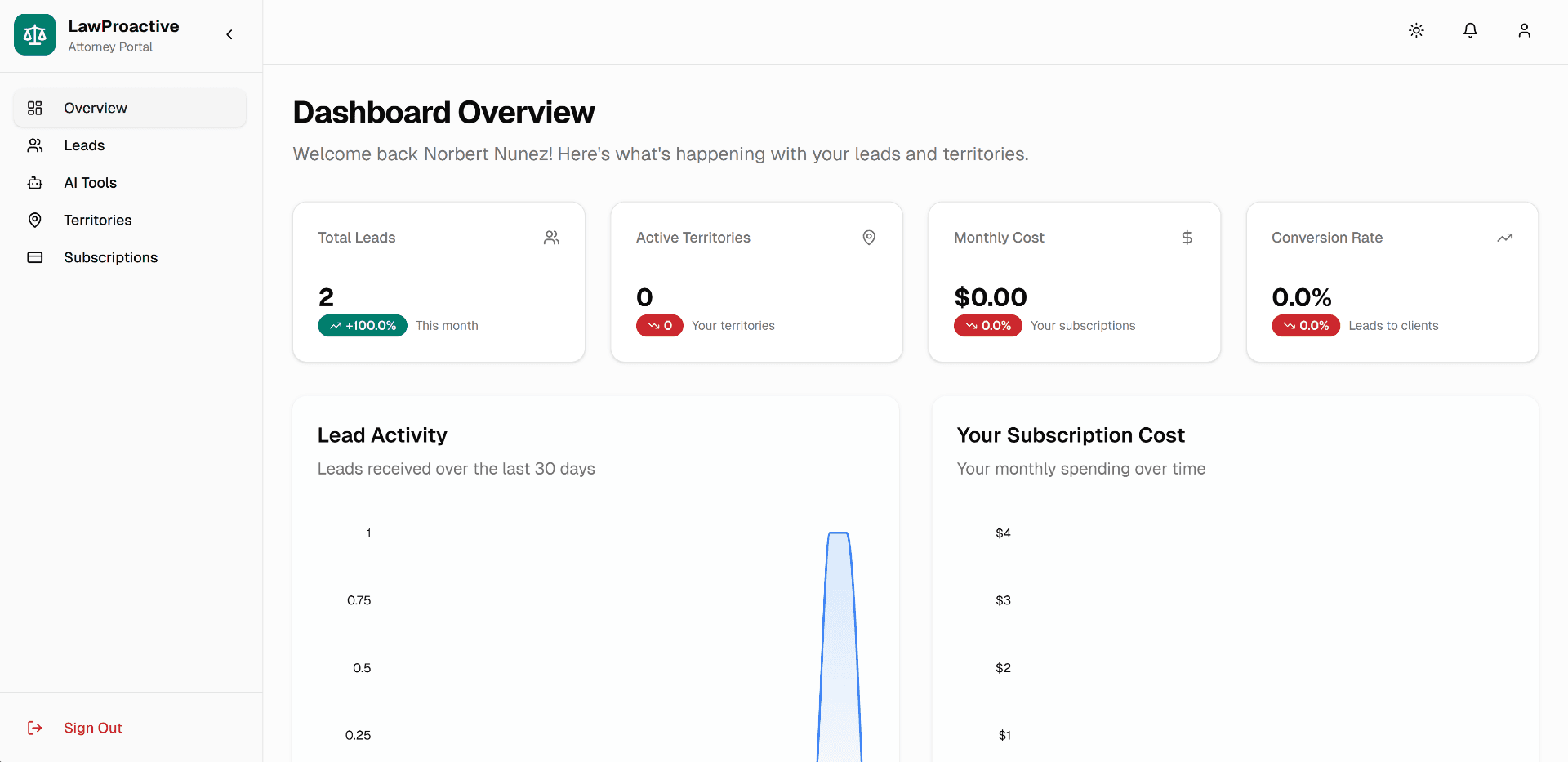Toggle light/dark theme with sun icon
The image size is (1568, 762).
[x=1416, y=30]
